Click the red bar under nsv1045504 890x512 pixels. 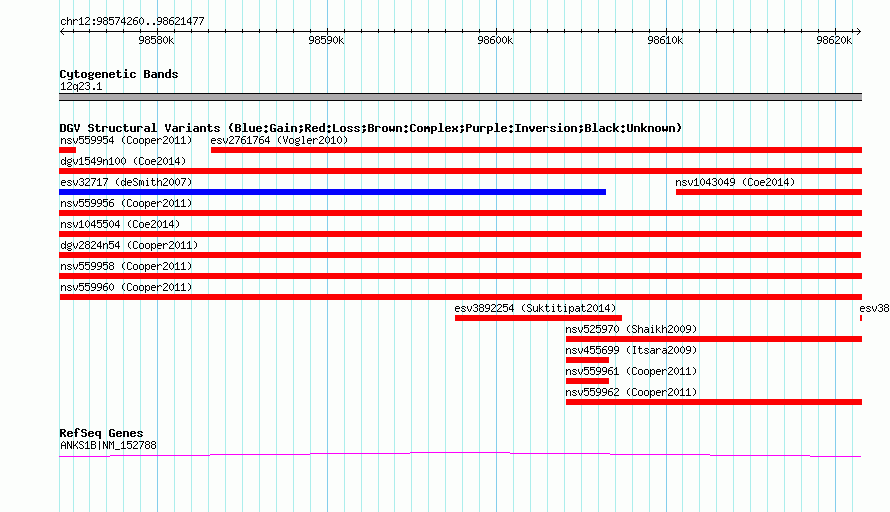click(461, 234)
